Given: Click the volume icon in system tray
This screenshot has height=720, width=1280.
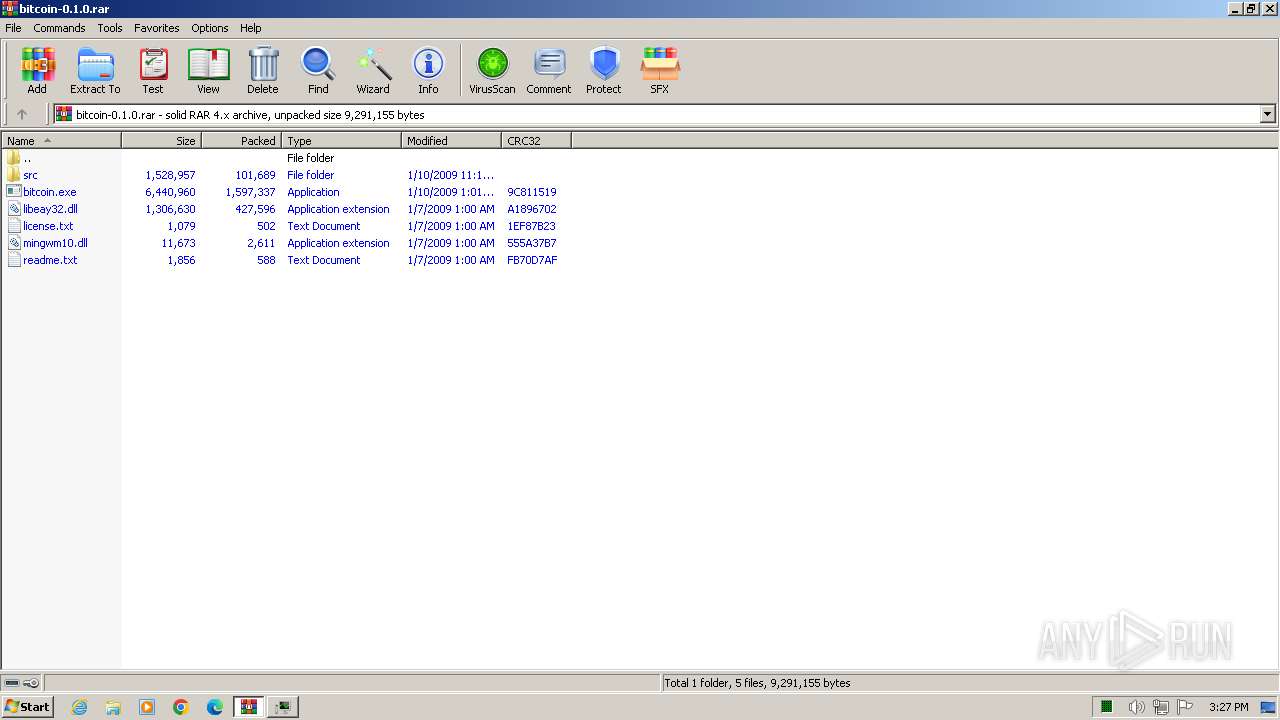Looking at the screenshot, I should click(x=1136, y=707).
